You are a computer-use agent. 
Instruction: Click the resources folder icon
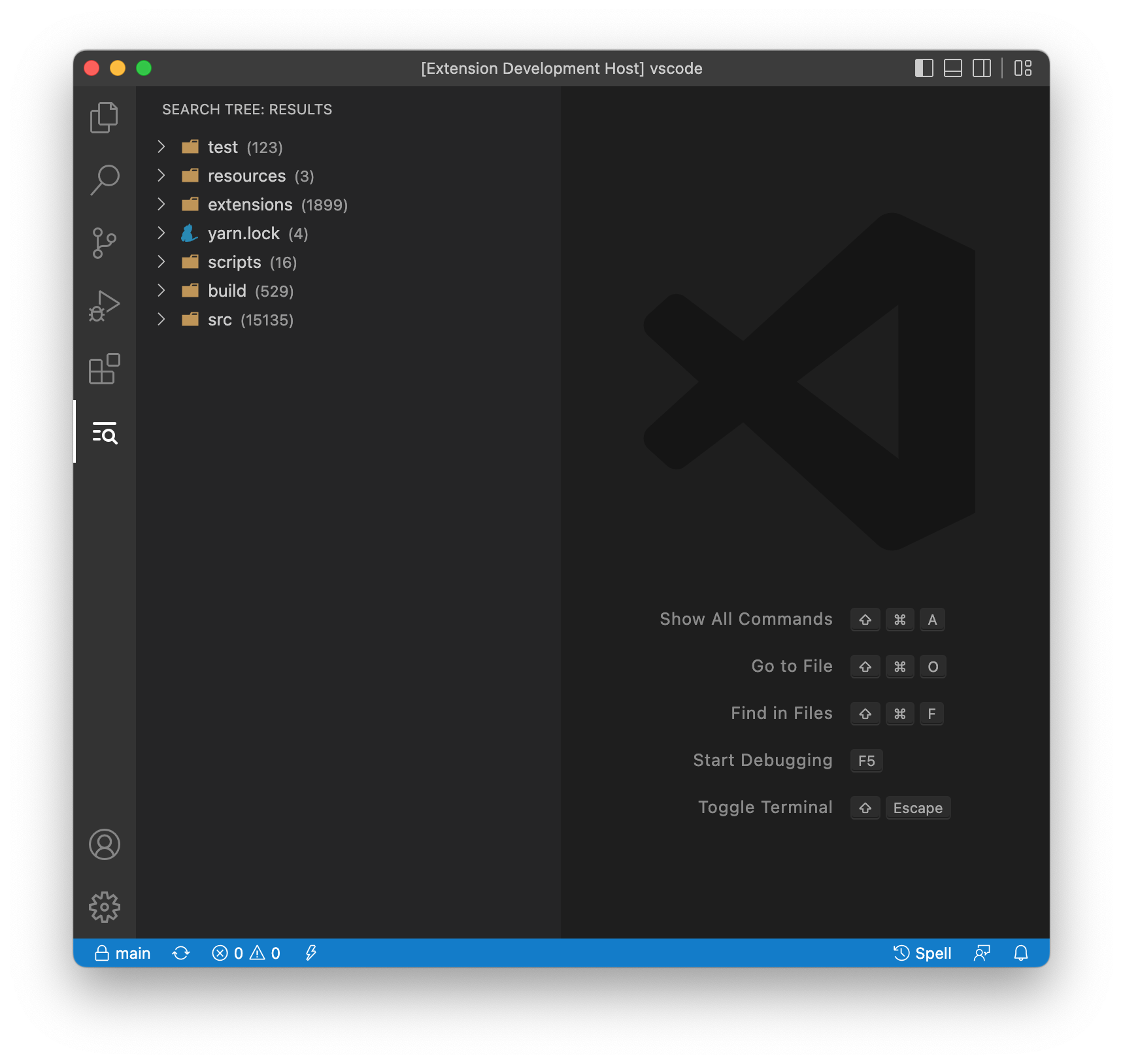pos(190,175)
